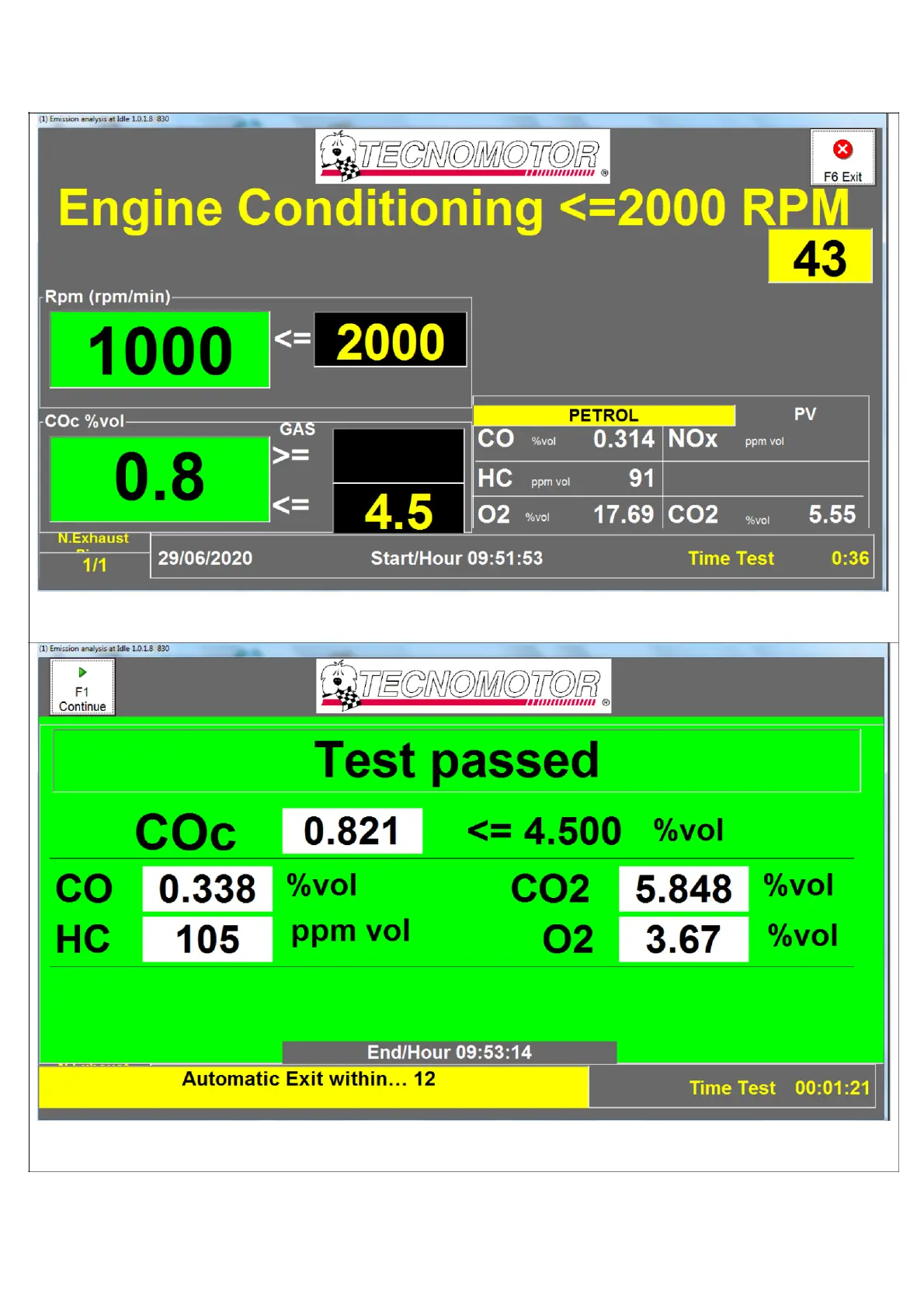The image size is (924, 1308).
Task: Click the Automatic Exit within 12 bar
Action: 314,1086
